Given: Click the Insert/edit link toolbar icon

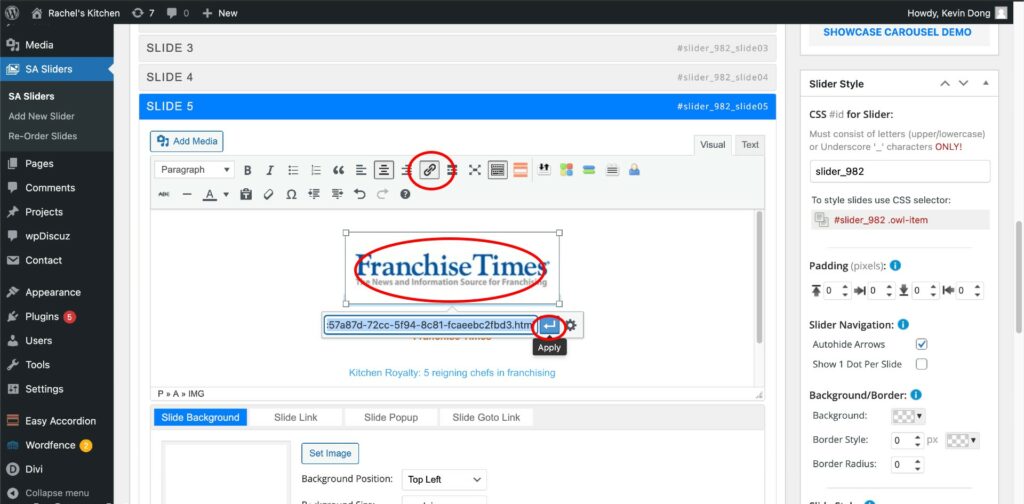Looking at the screenshot, I should (x=429, y=170).
